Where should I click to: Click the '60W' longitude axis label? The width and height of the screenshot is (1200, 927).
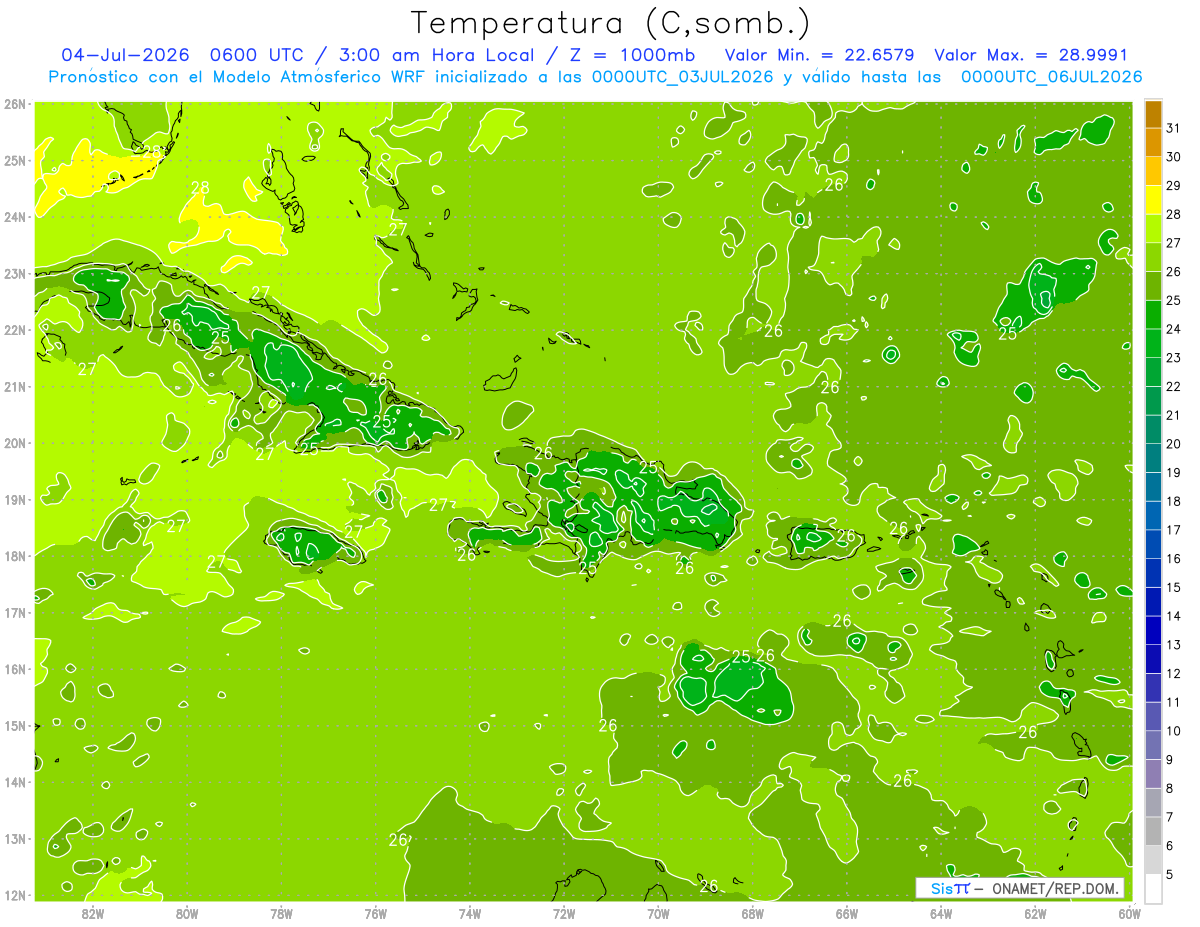pyautogui.click(x=1129, y=913)
